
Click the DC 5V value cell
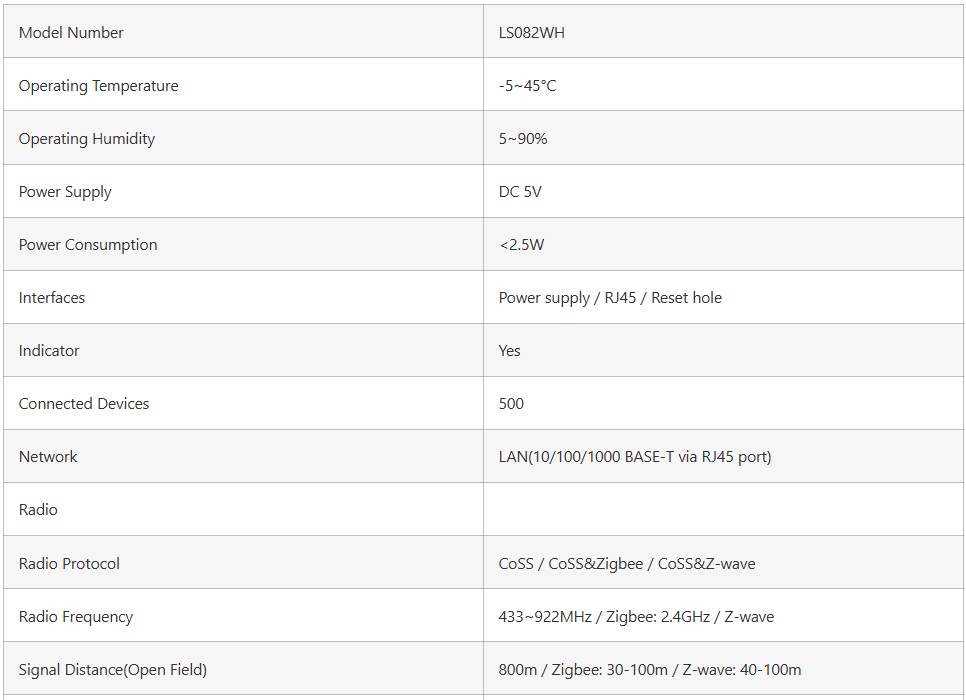[520, 191]
